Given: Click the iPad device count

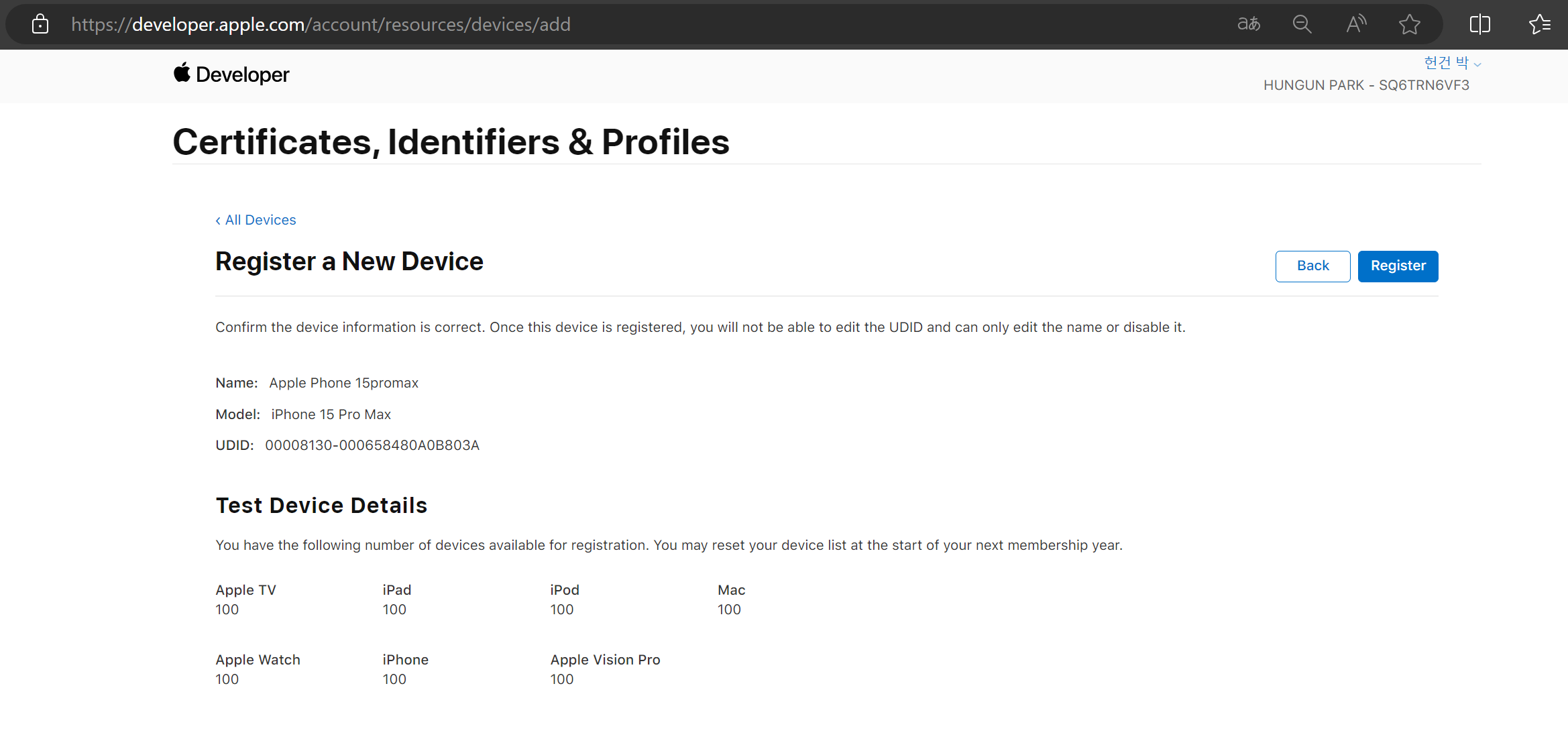Looking at the screenshot, I should (x=394, y=610).
